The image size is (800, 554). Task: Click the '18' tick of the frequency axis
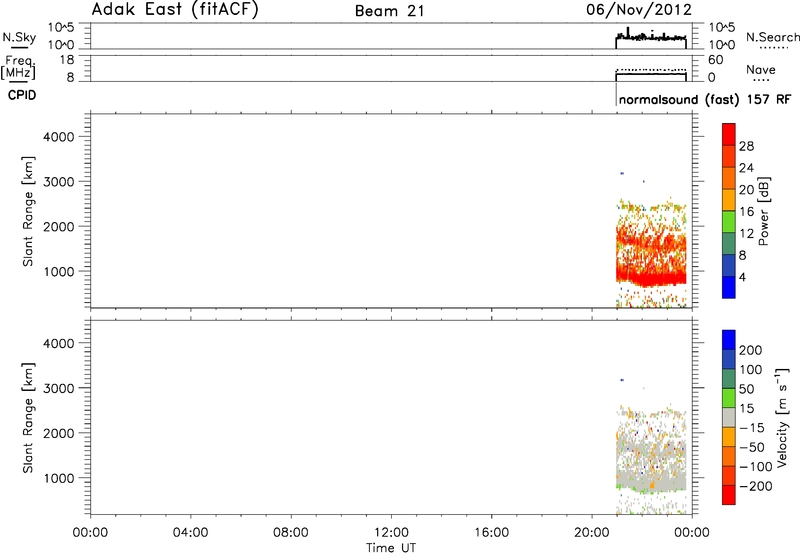point(67,60)
